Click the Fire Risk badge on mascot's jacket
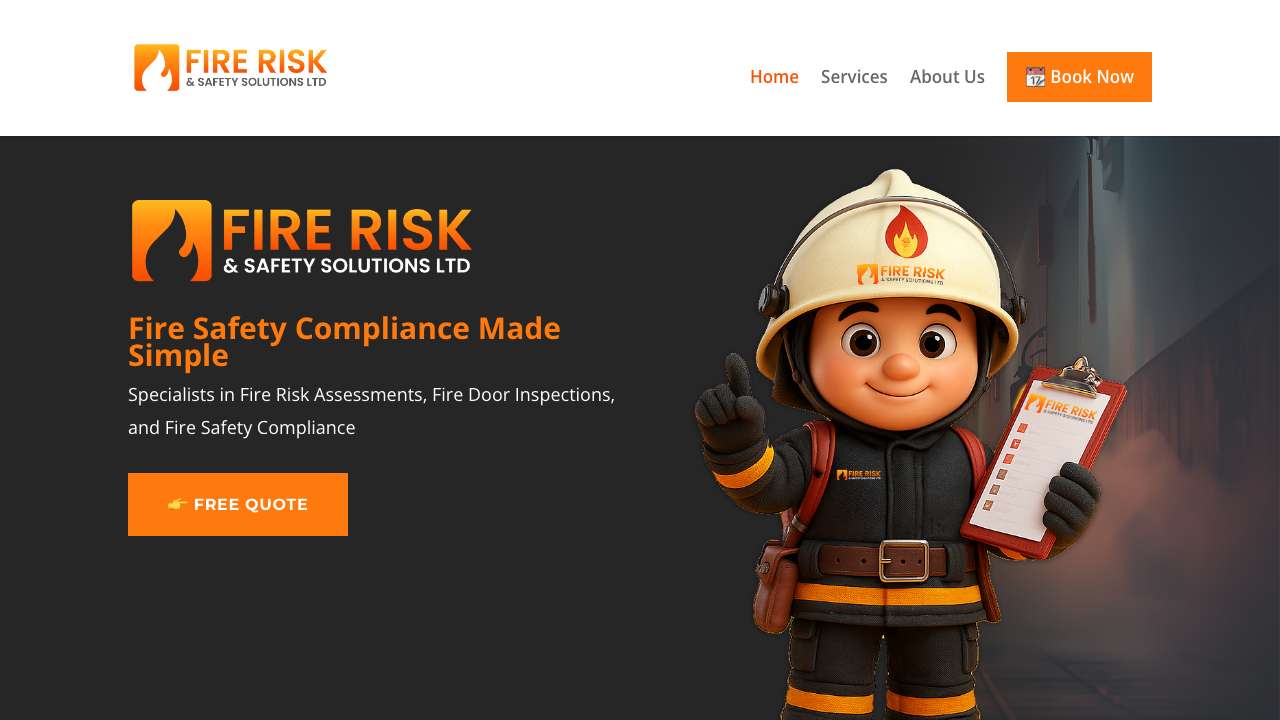Screen dimensions: 1280x720 (859, 474)
